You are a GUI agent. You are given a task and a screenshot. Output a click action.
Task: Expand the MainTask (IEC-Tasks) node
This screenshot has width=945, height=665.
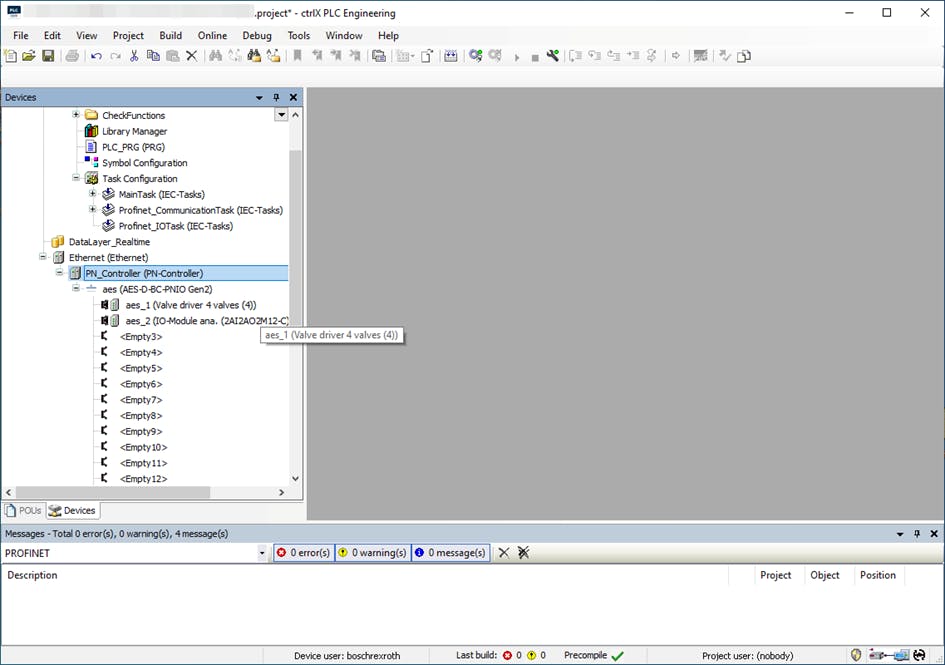point(93,194)
